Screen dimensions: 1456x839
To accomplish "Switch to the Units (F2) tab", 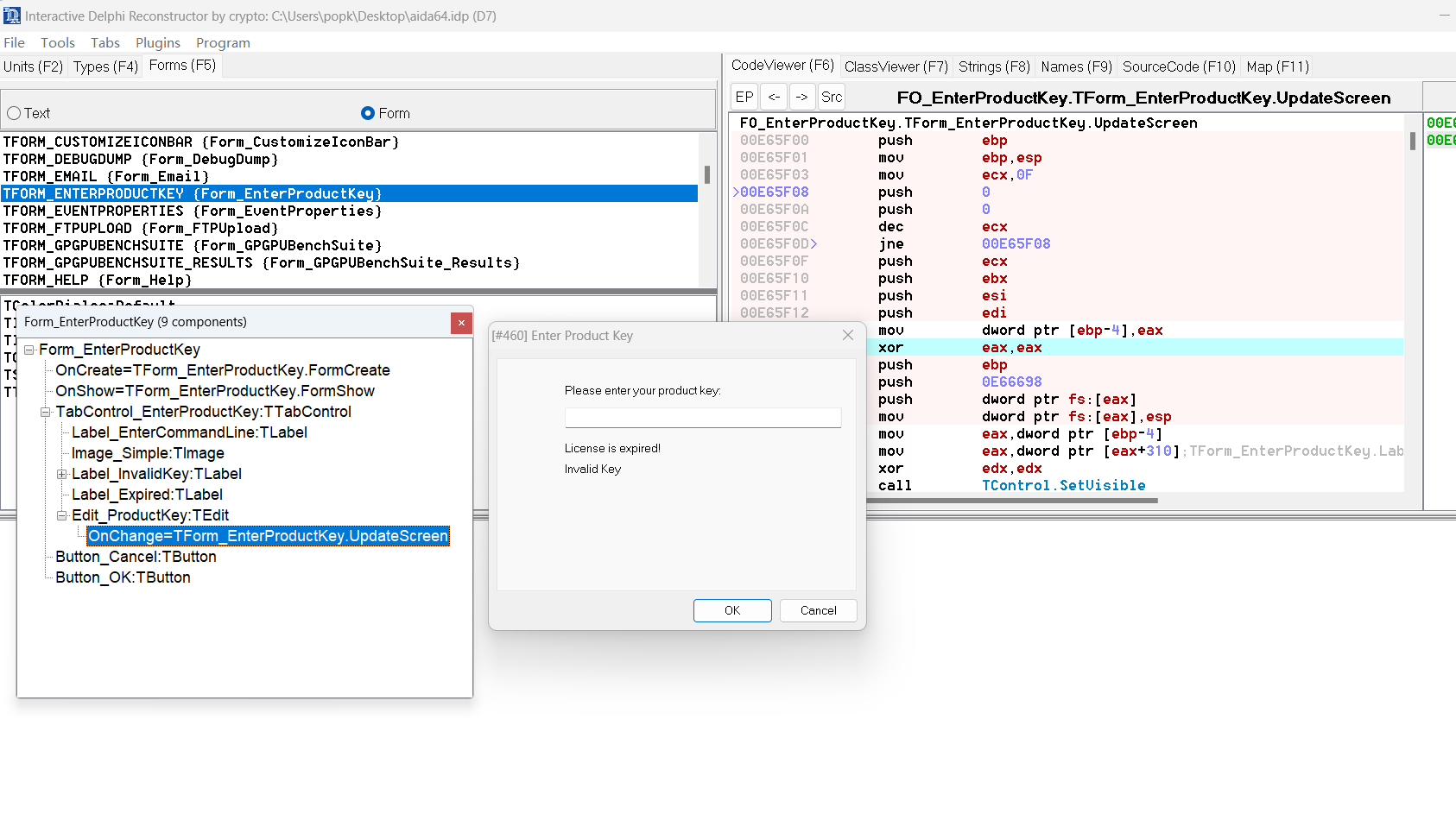I will click(33, 66).
